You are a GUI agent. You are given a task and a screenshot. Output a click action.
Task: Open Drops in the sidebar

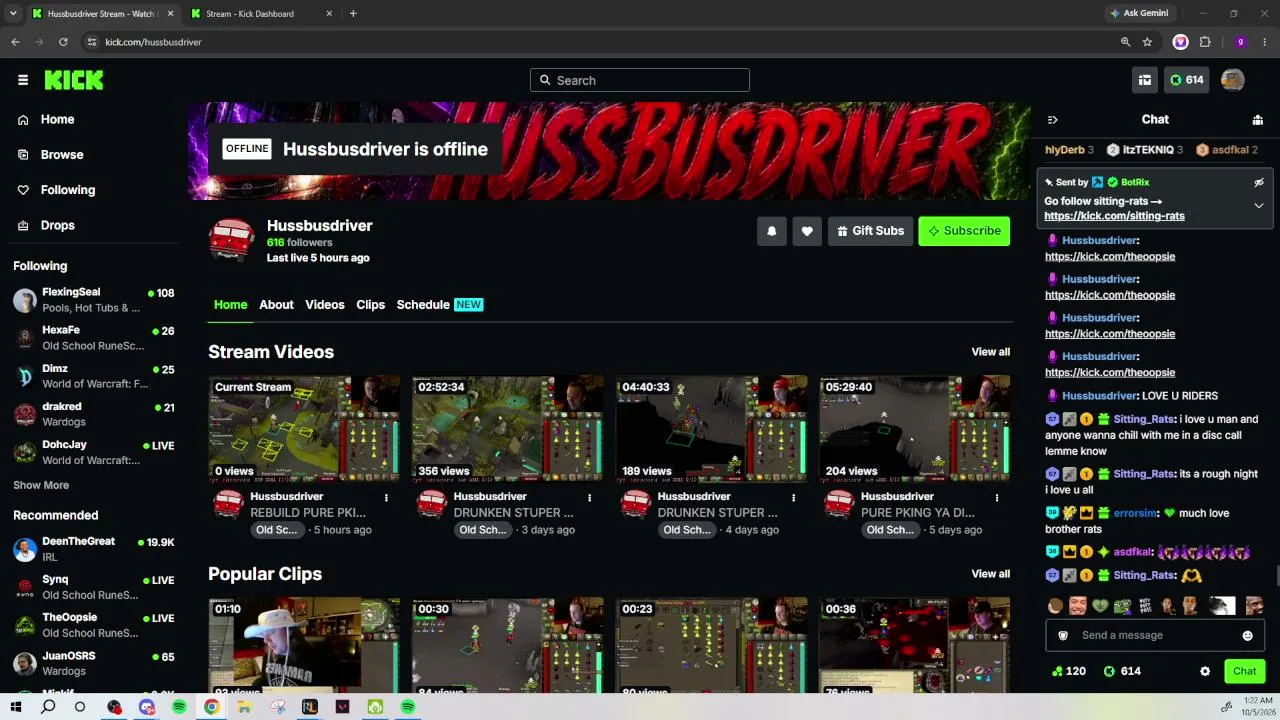(58, 225)
